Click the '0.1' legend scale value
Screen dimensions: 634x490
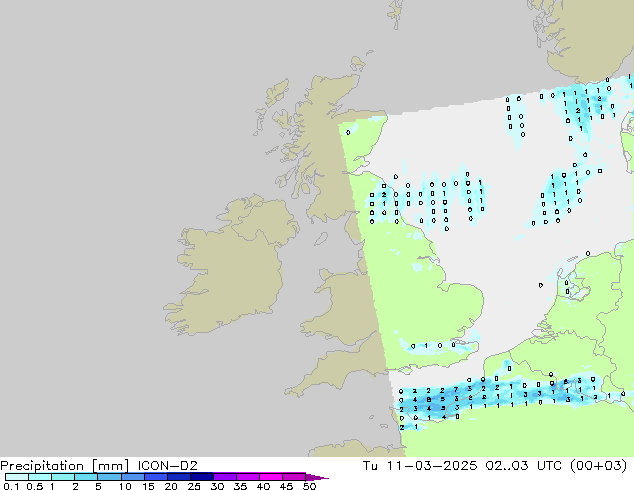[11, 486]
